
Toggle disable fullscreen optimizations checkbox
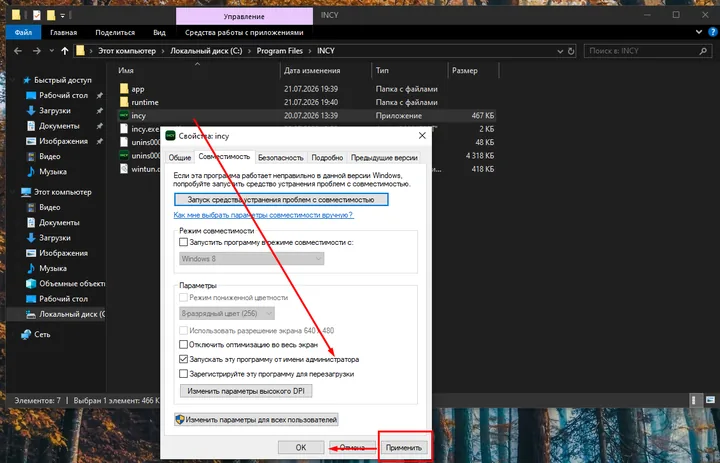(183, 344)
